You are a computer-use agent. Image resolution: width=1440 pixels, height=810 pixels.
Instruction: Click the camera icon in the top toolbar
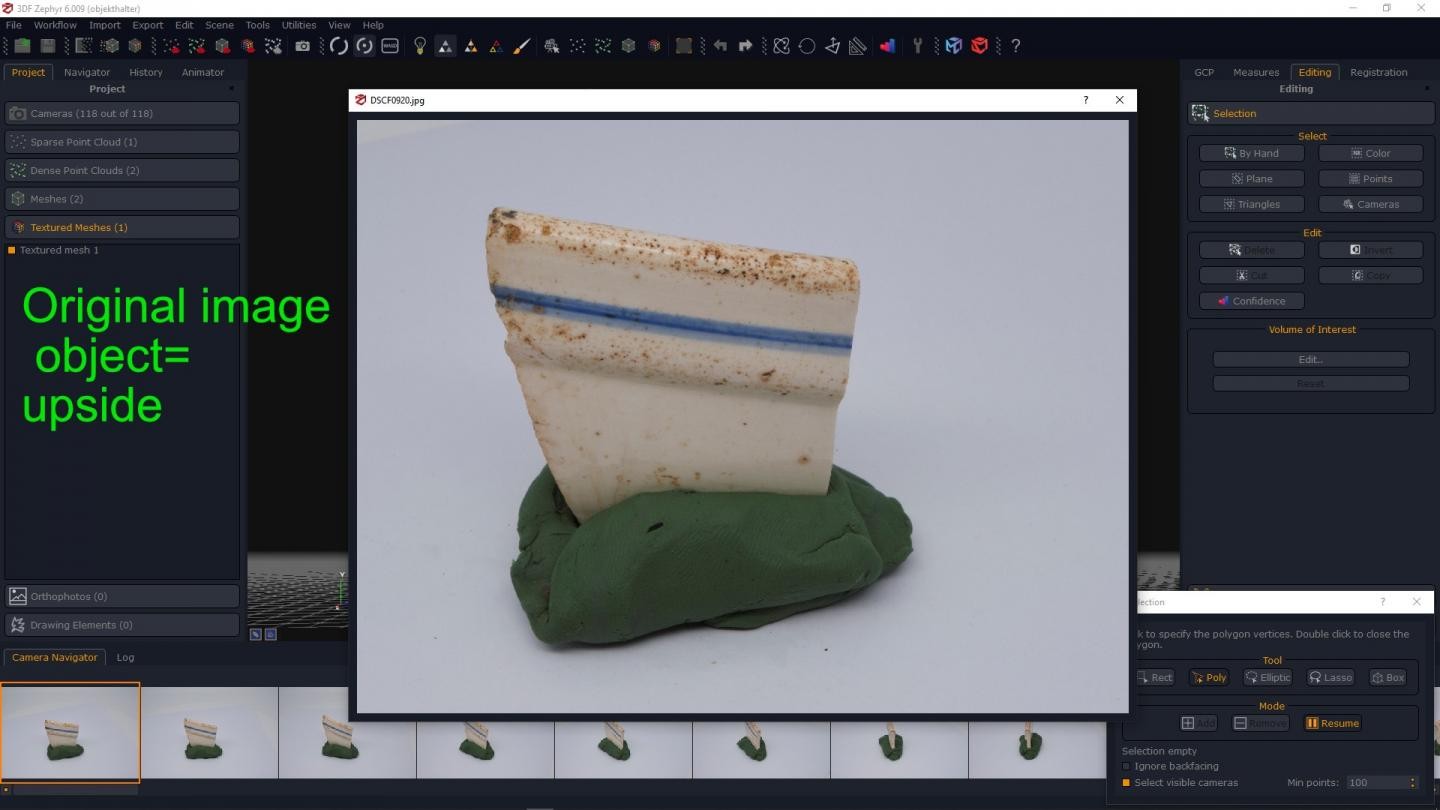[x=302, y=46]
